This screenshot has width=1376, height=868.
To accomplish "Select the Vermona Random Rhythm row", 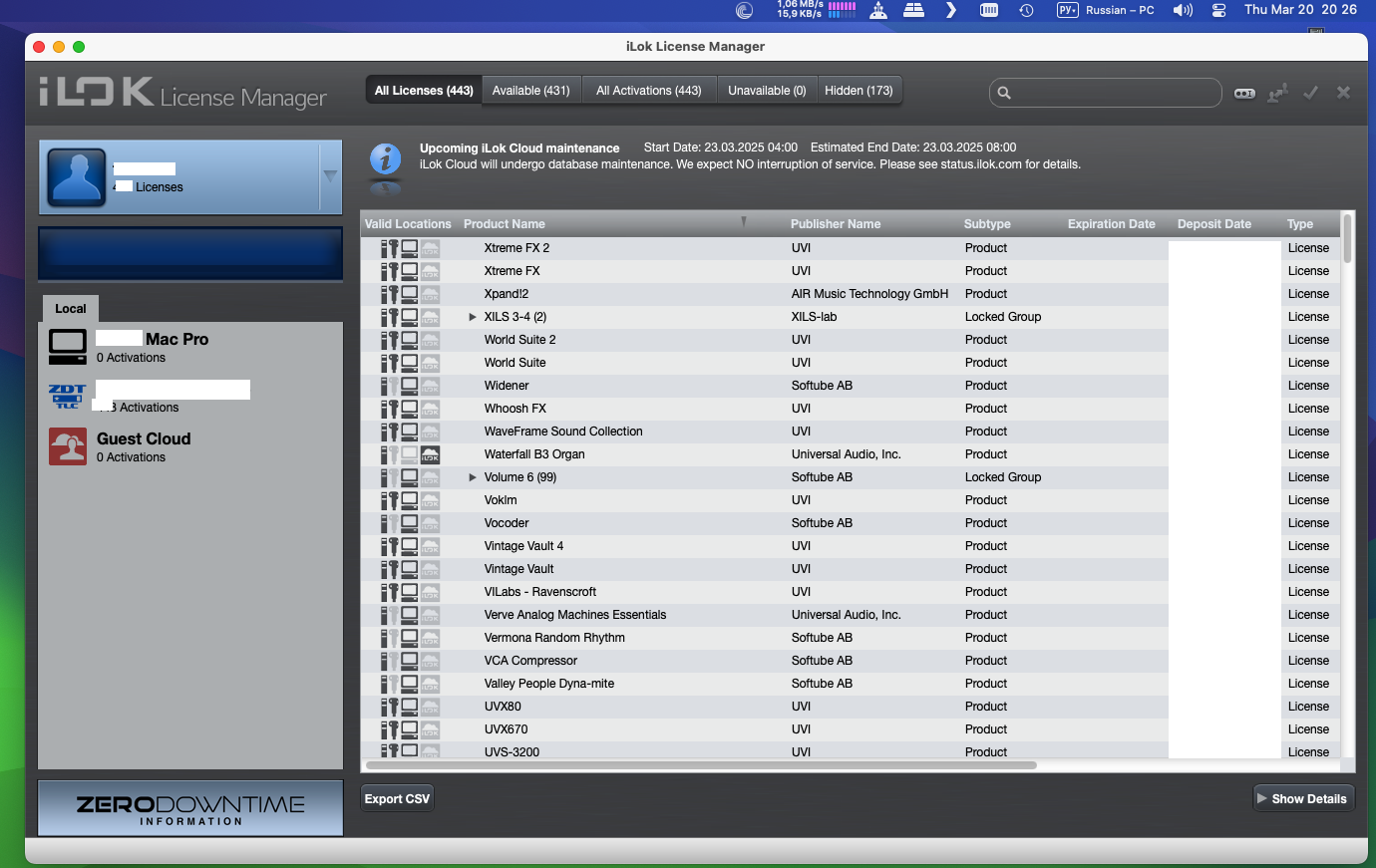I will coord(851,638).
